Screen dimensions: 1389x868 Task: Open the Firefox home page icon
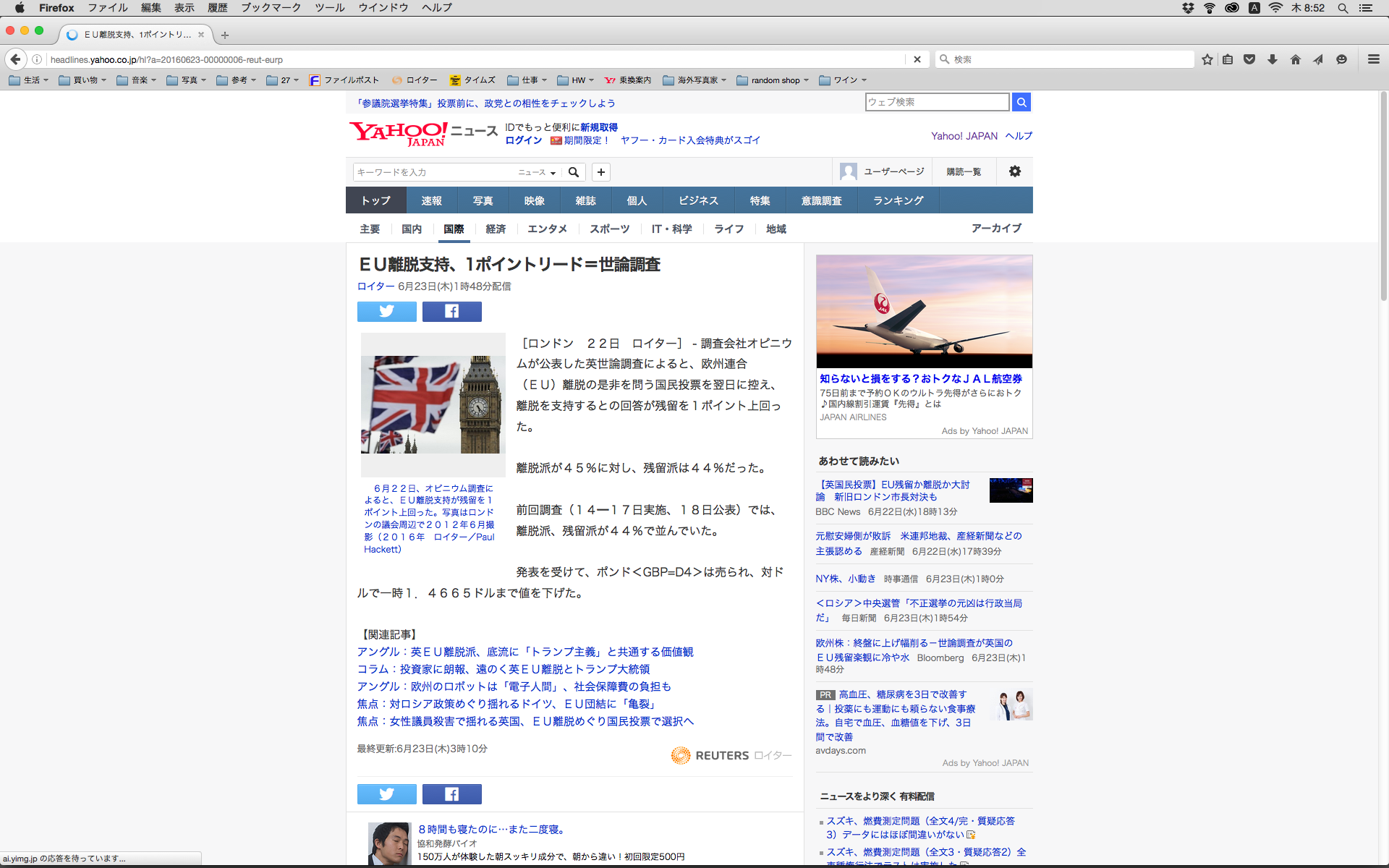1295,59
